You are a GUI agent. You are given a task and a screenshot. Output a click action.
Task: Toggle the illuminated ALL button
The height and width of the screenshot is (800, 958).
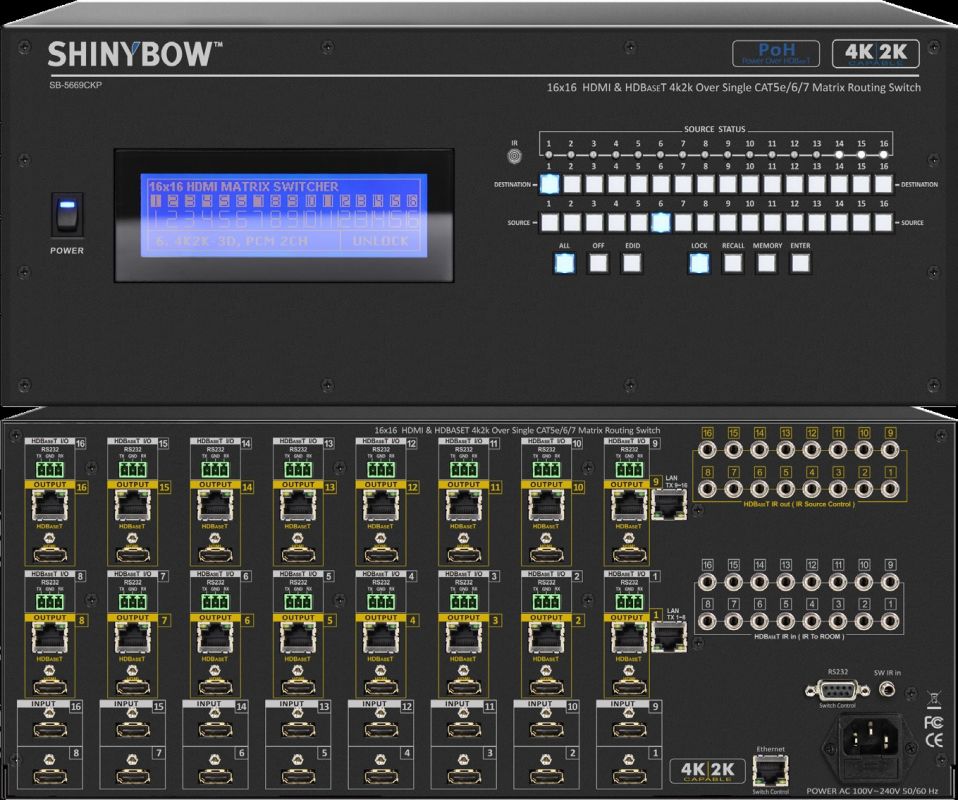tap(565, 263)
